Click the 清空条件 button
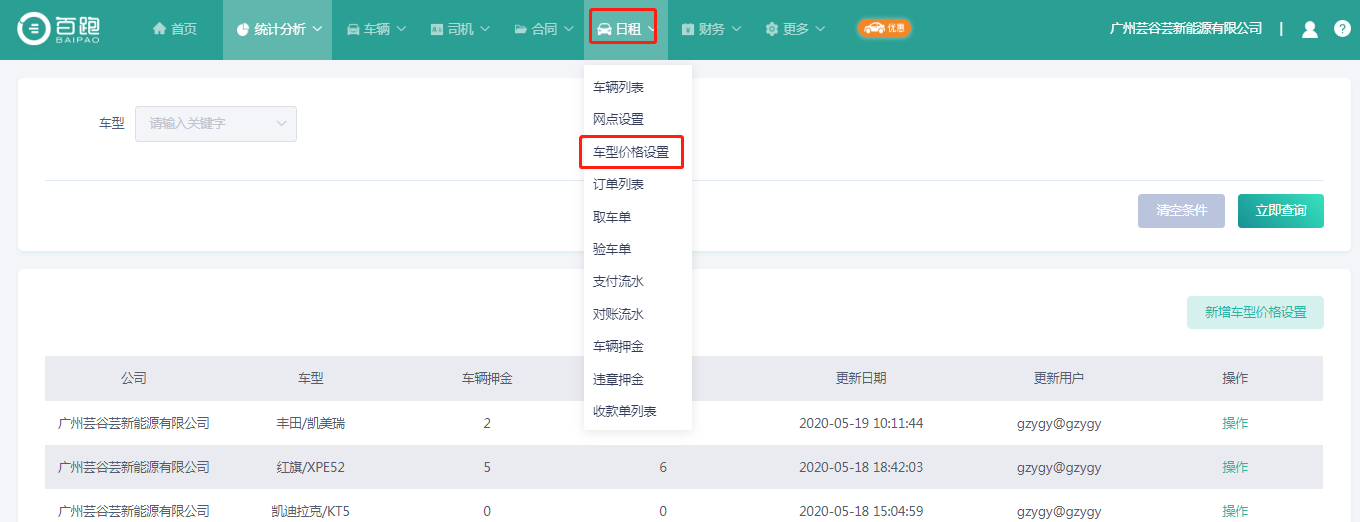The width and height of the screenshot is (1360, 522). [1181, 211]
